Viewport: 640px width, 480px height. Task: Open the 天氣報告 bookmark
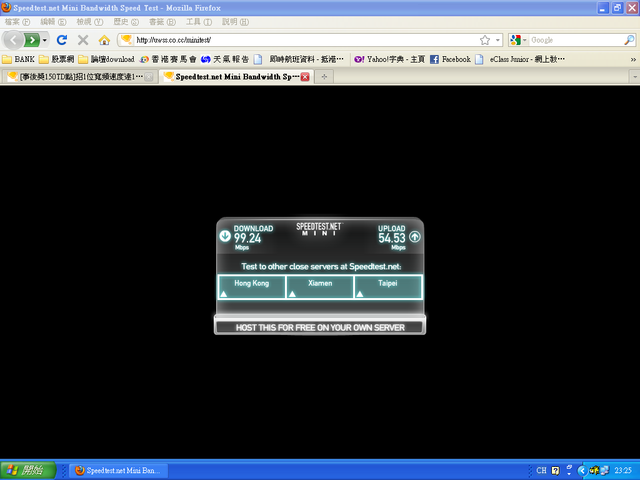click(225, 59)
